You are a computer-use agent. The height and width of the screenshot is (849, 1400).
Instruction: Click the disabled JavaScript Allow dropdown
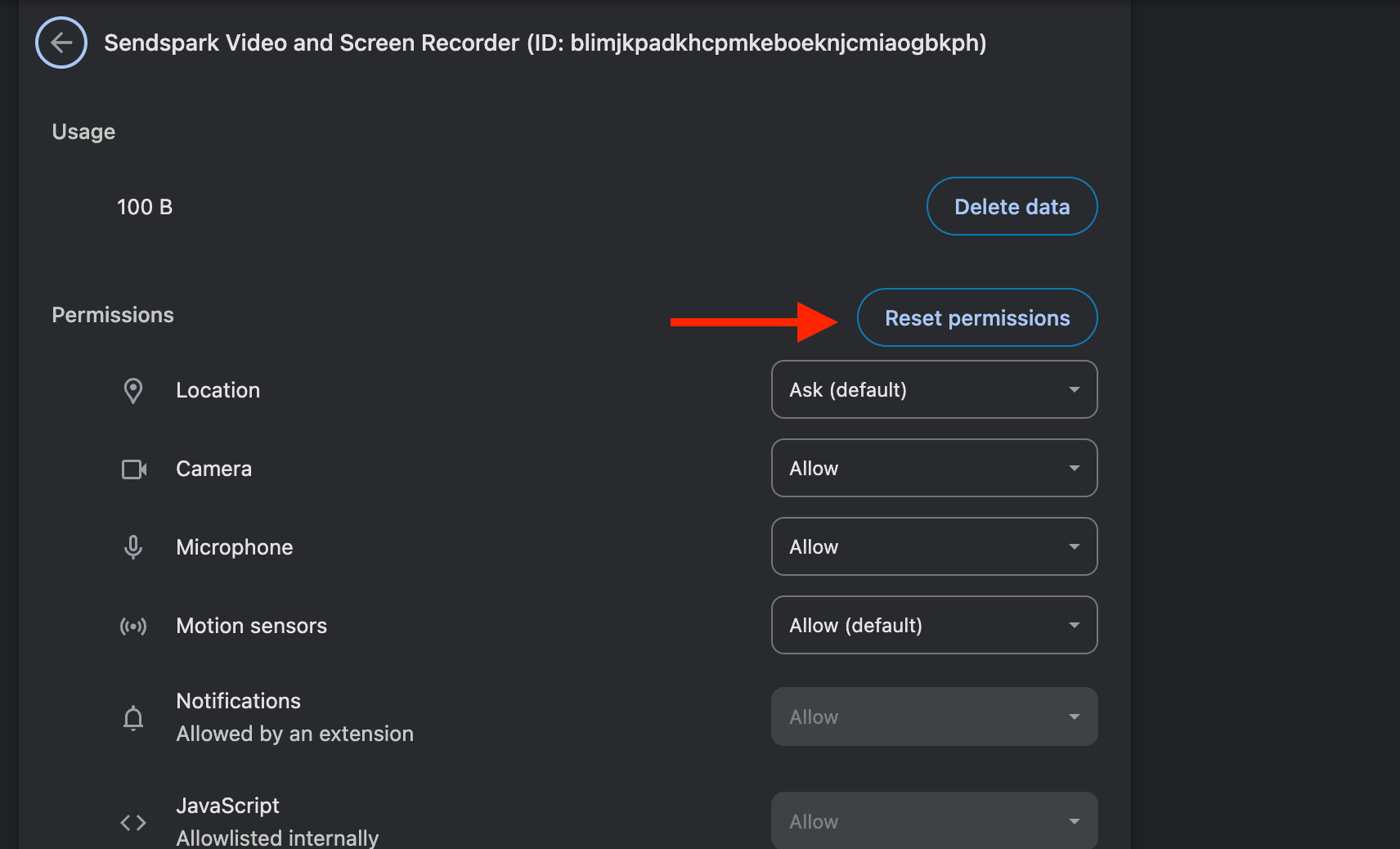point(934,820)
